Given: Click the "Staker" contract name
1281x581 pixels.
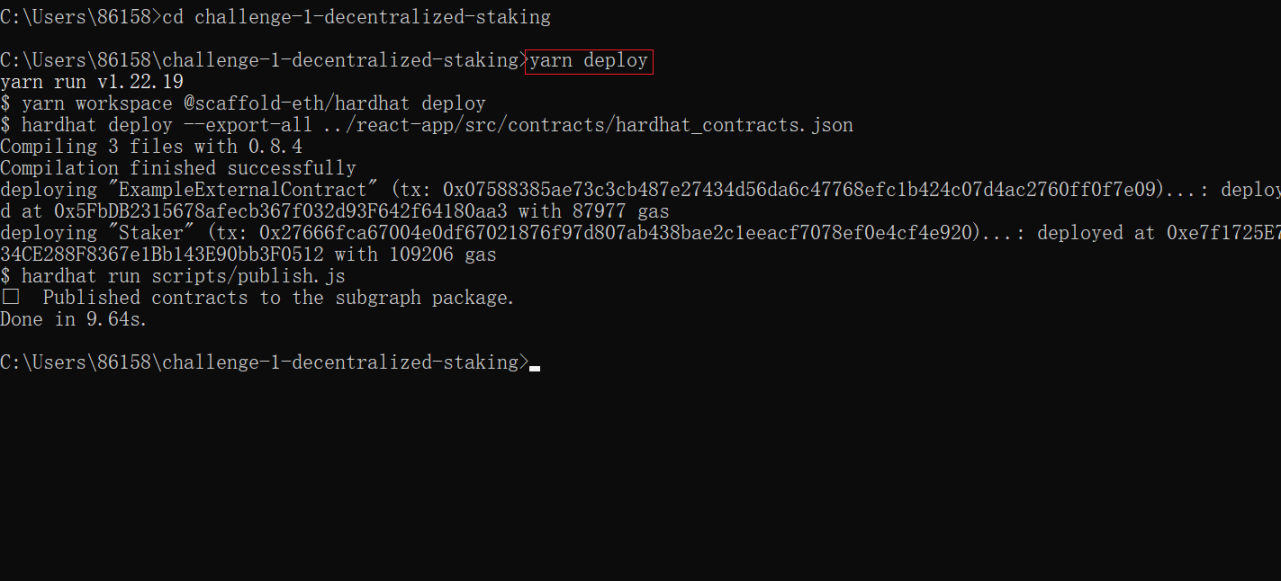Looking at the screenshot, I should click(x=151, y=233).
